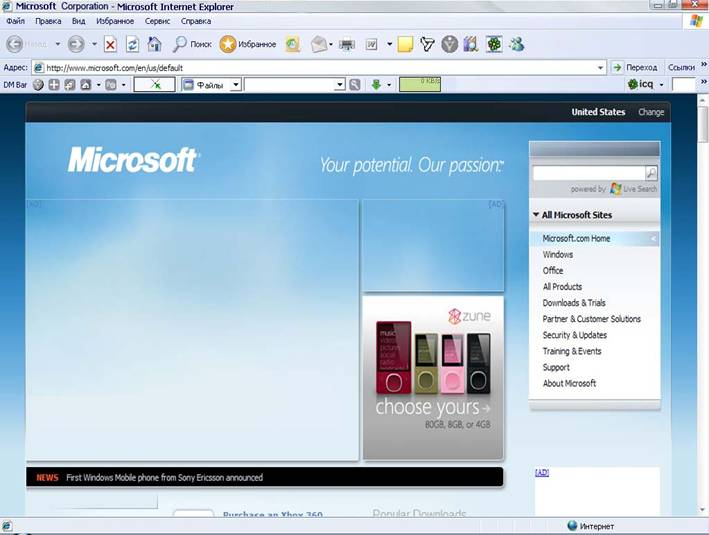
Task: Open the Избранное favorites pane
Action: tap(248, 44)
